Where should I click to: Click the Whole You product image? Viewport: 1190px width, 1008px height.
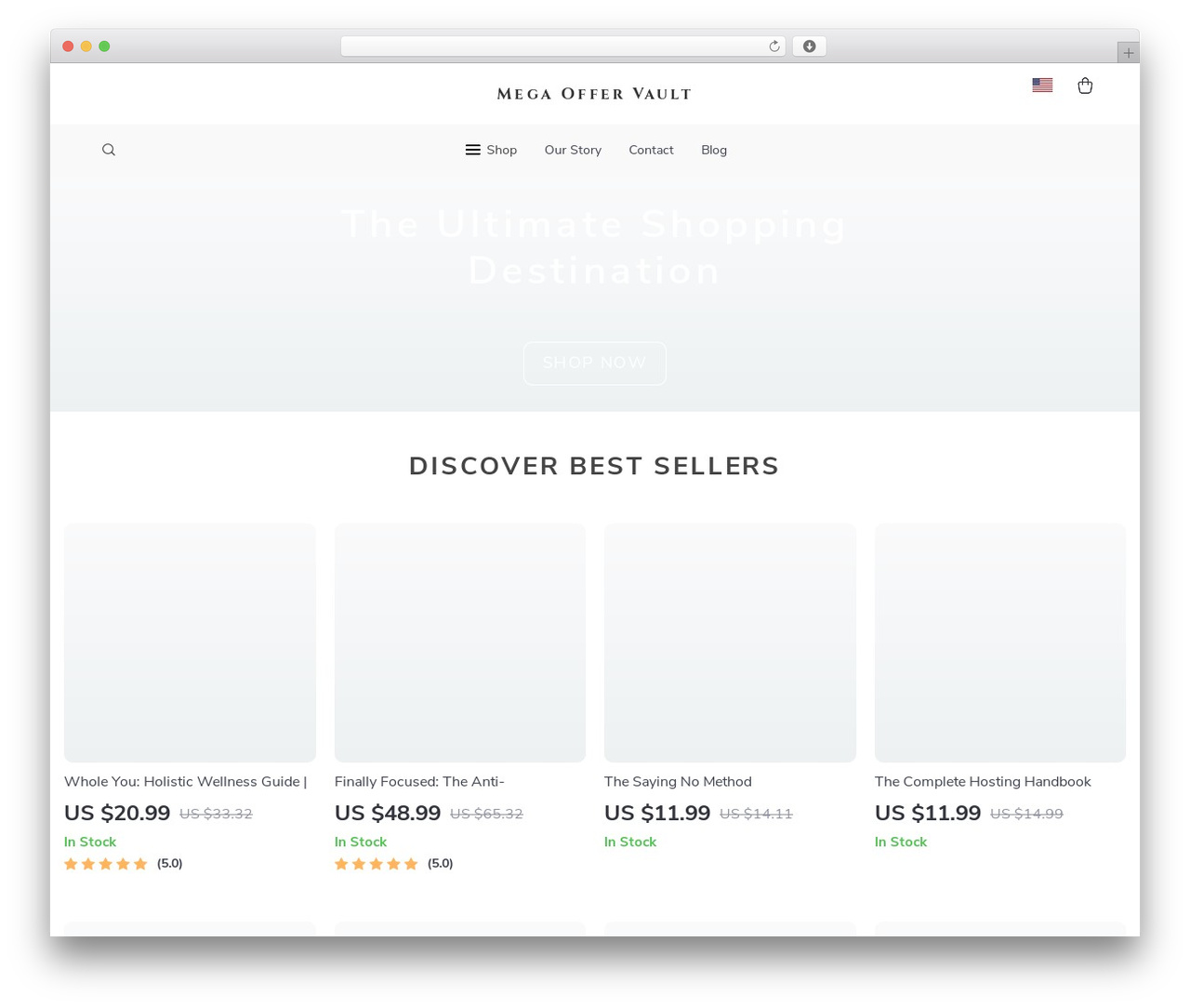point(190,643)
